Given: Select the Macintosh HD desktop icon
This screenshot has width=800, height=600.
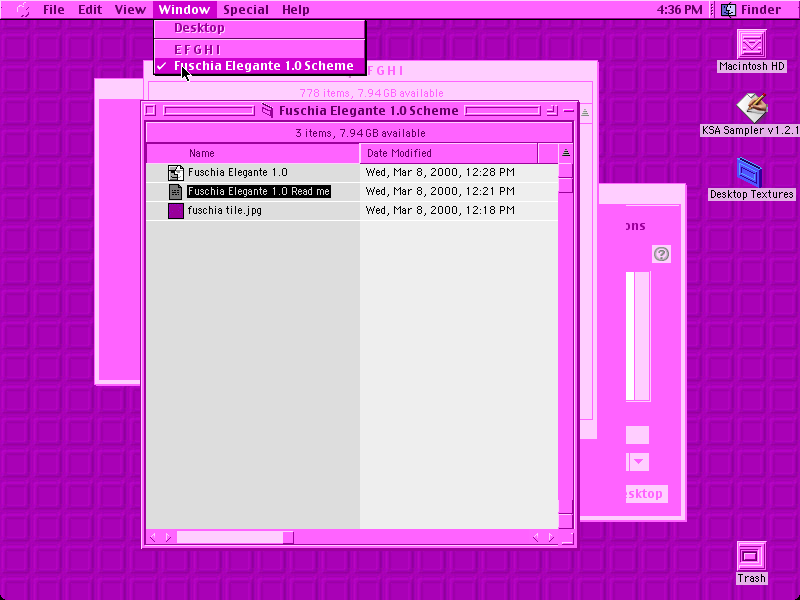Looking at the screenshot, I should tap(751, 44).
